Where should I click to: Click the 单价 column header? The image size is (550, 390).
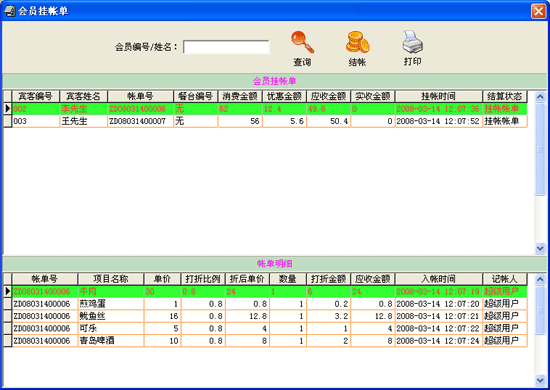pyautogui.click(x=162, y=279)
